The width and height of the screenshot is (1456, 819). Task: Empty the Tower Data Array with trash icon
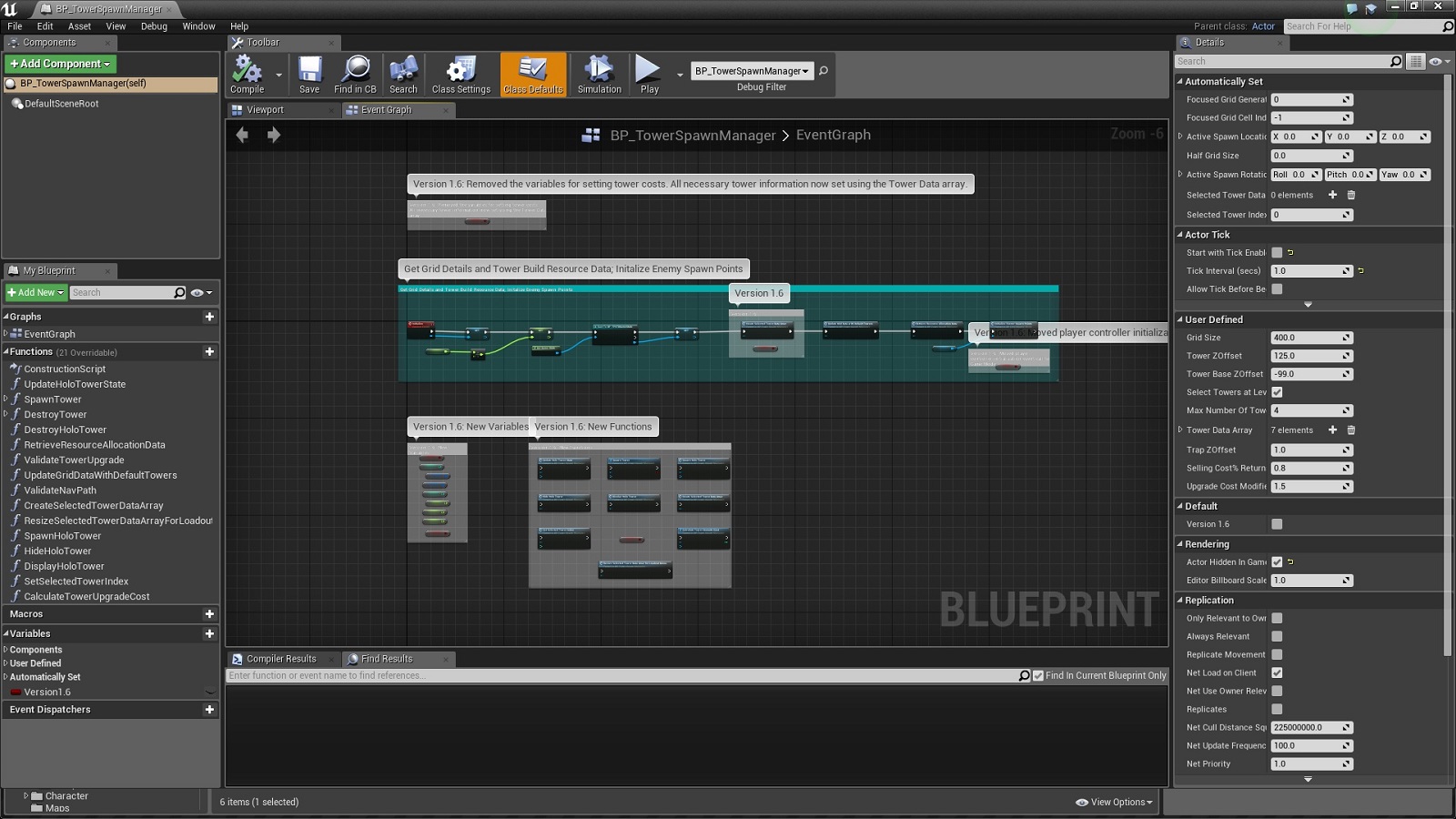coord(1351,430)
